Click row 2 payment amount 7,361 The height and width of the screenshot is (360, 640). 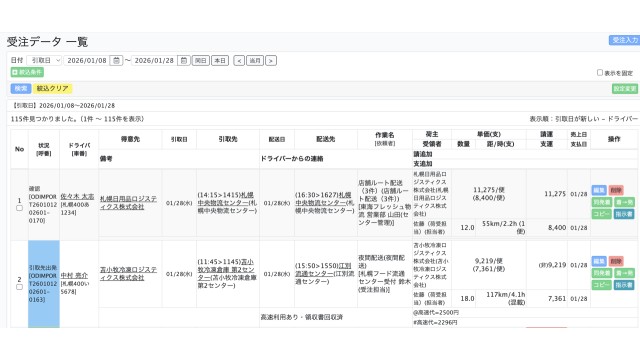557,299
